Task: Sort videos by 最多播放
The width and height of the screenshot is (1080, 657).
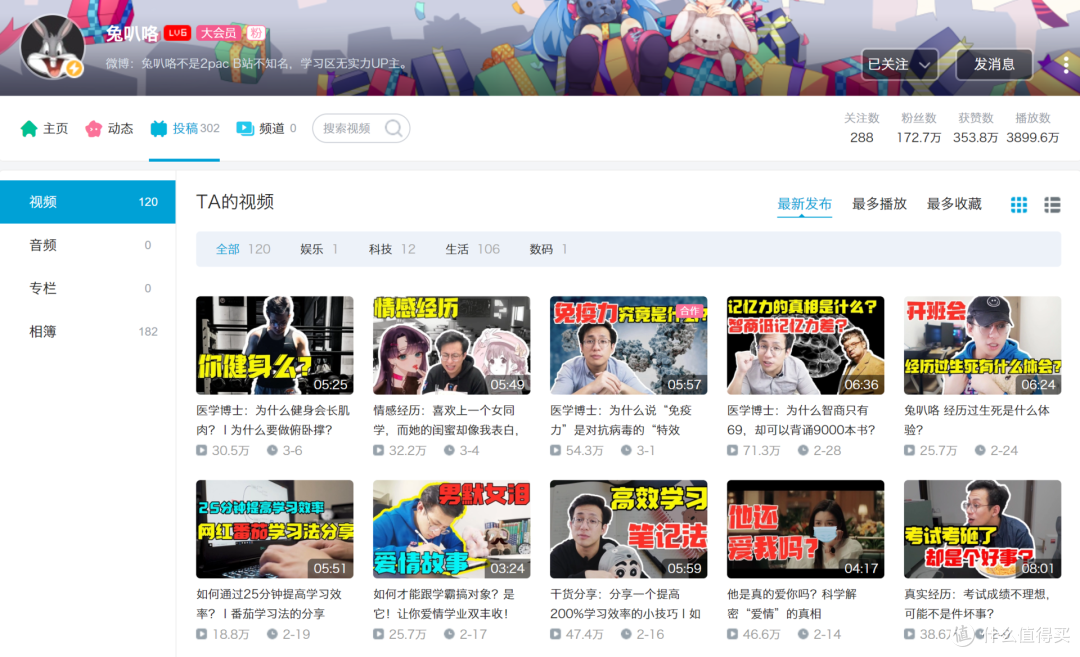Action: point(879,204)
